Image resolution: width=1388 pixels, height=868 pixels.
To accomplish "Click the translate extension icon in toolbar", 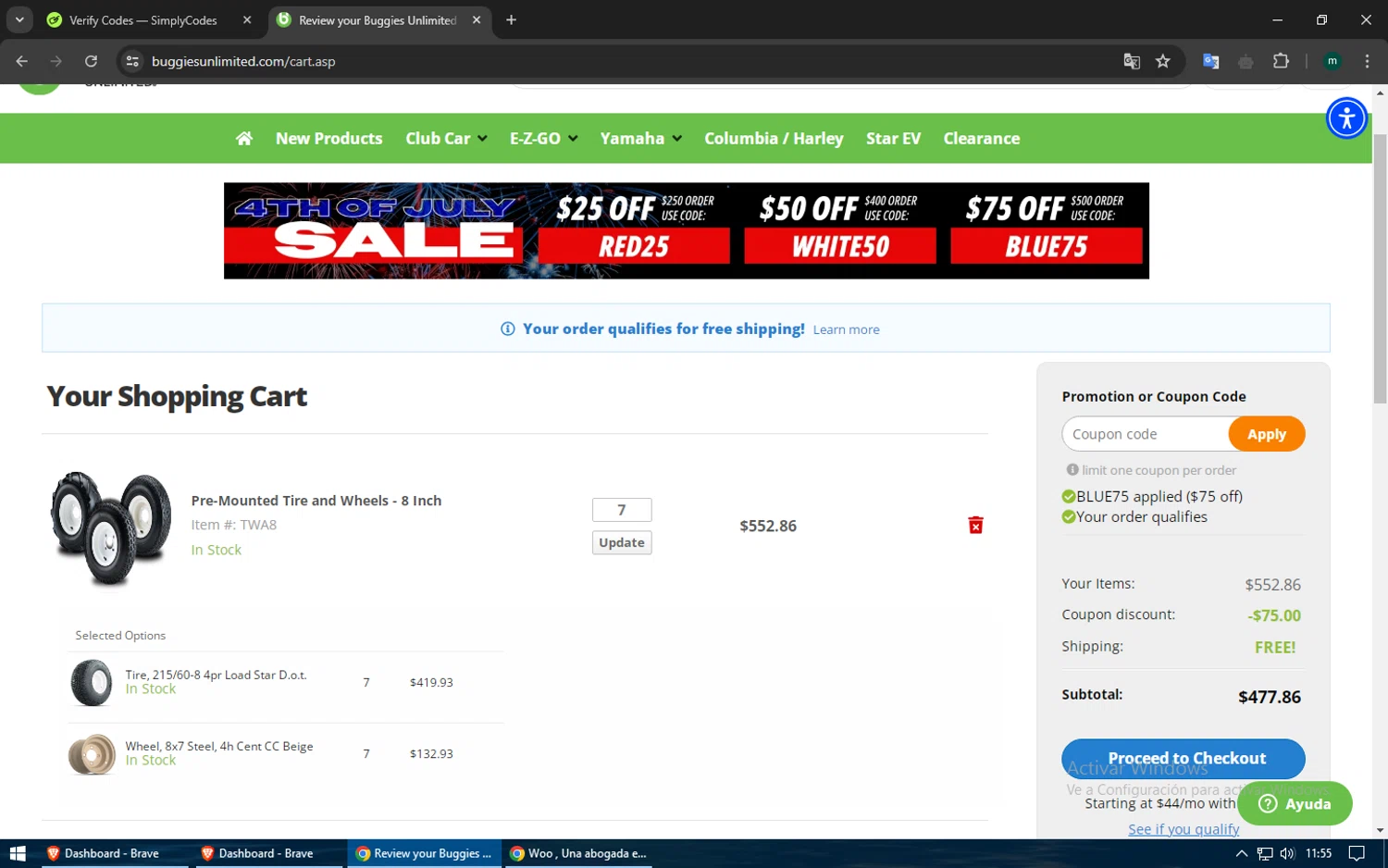I will (x=1210, y=61).
